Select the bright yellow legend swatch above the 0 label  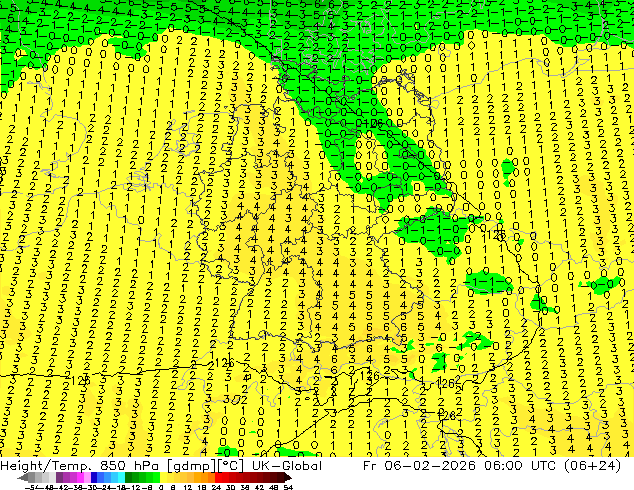click(x=163, y=478)
